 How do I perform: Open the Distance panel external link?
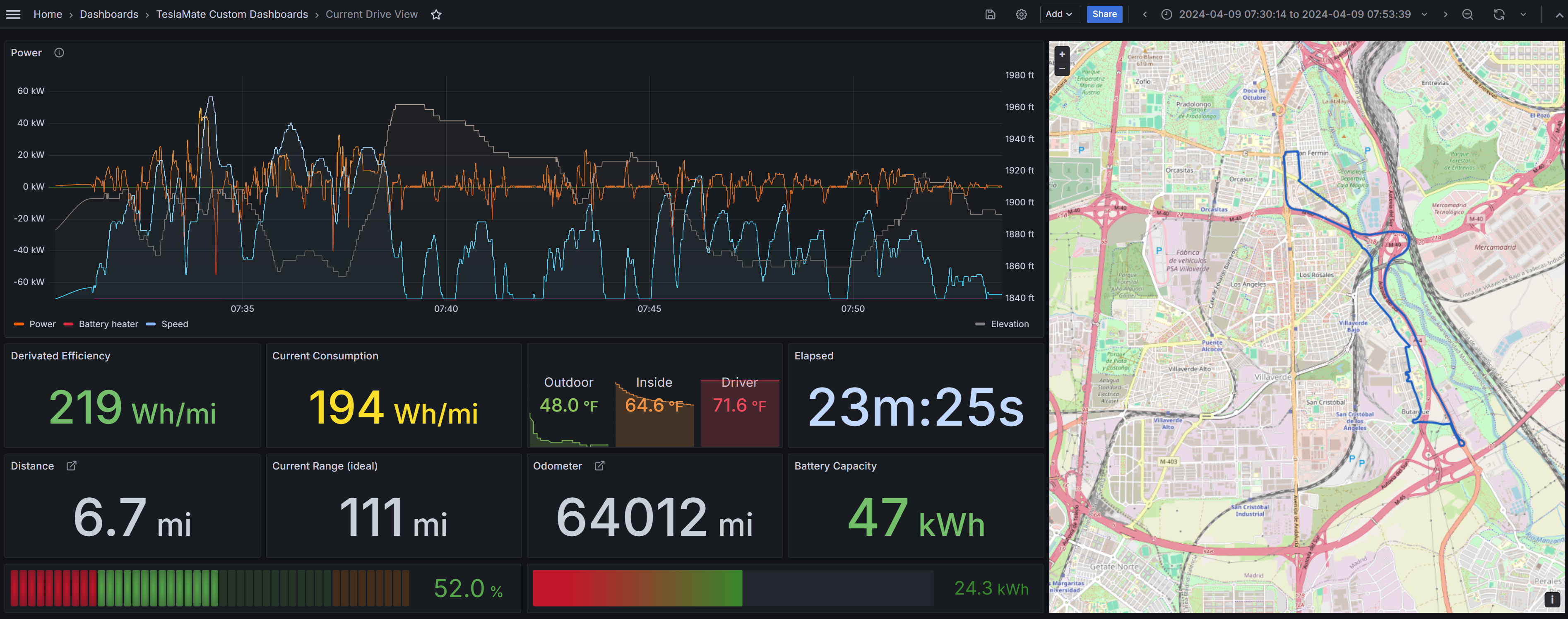pos(71,466)
